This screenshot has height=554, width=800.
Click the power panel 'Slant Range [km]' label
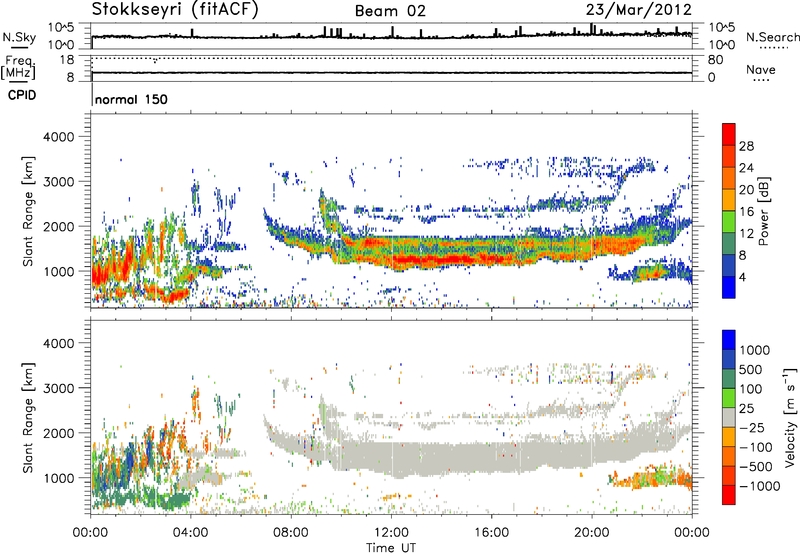click(28, 211)
